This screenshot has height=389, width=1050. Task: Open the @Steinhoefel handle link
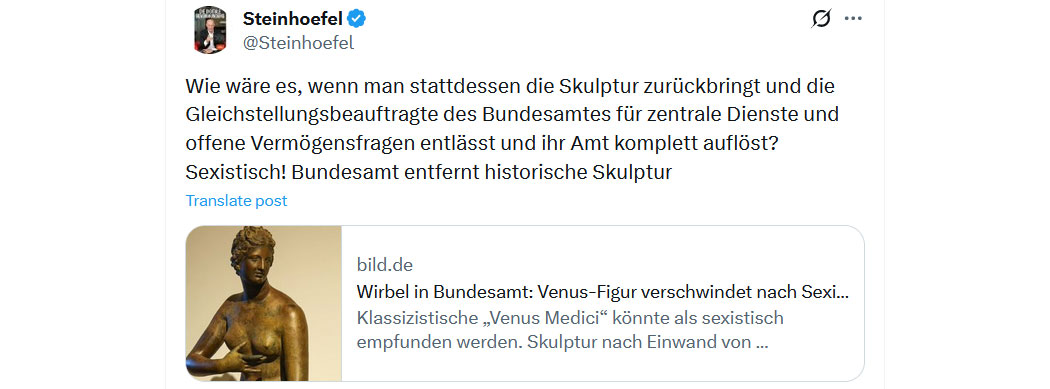(298, 44)
